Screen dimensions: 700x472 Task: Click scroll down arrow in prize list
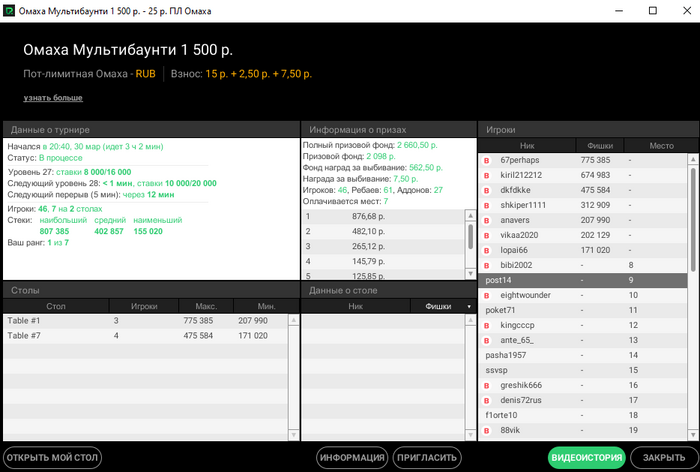click(x=471, y=274)
